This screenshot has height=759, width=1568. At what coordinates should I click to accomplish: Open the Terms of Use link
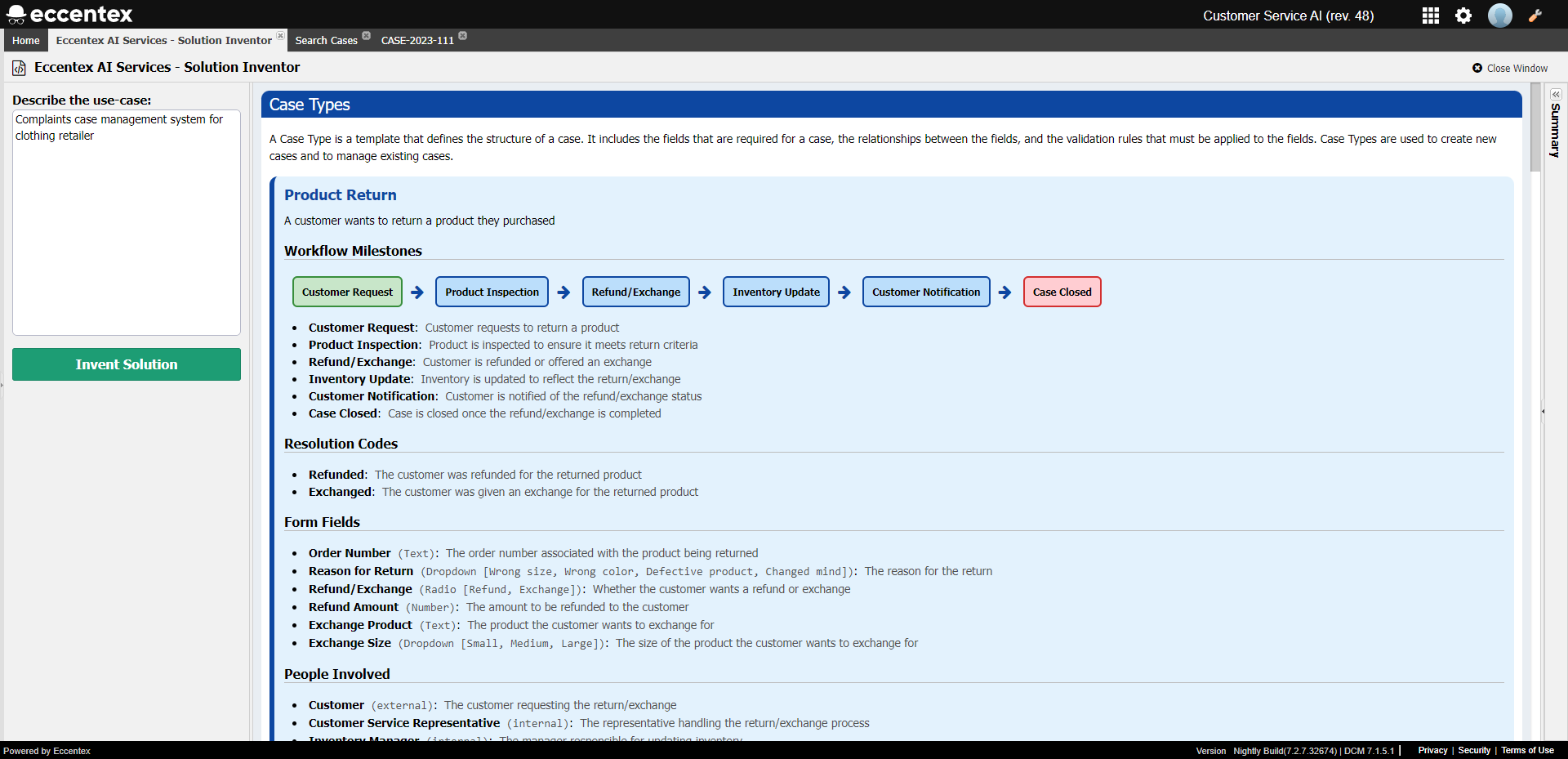coord(1526,750)
